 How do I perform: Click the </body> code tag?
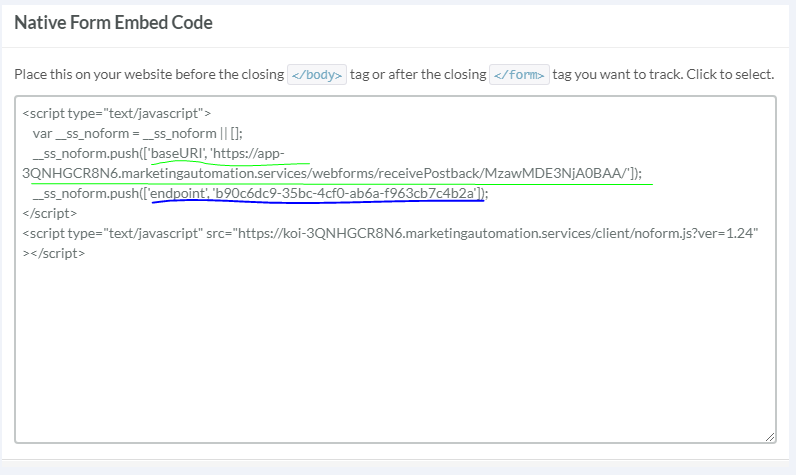click(316, 75)
